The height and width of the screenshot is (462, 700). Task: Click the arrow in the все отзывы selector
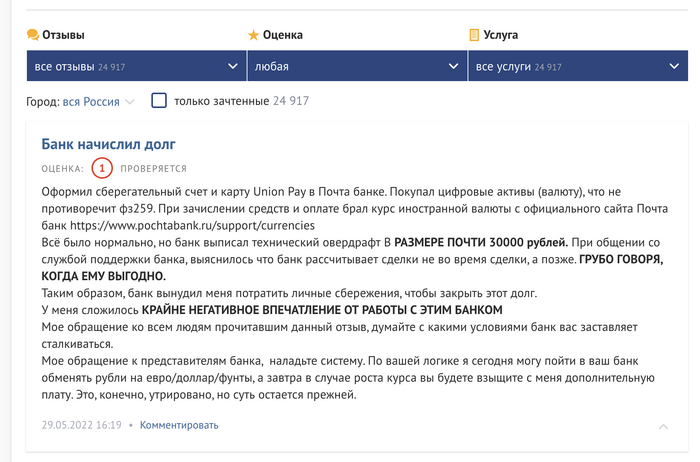(232, 67)
